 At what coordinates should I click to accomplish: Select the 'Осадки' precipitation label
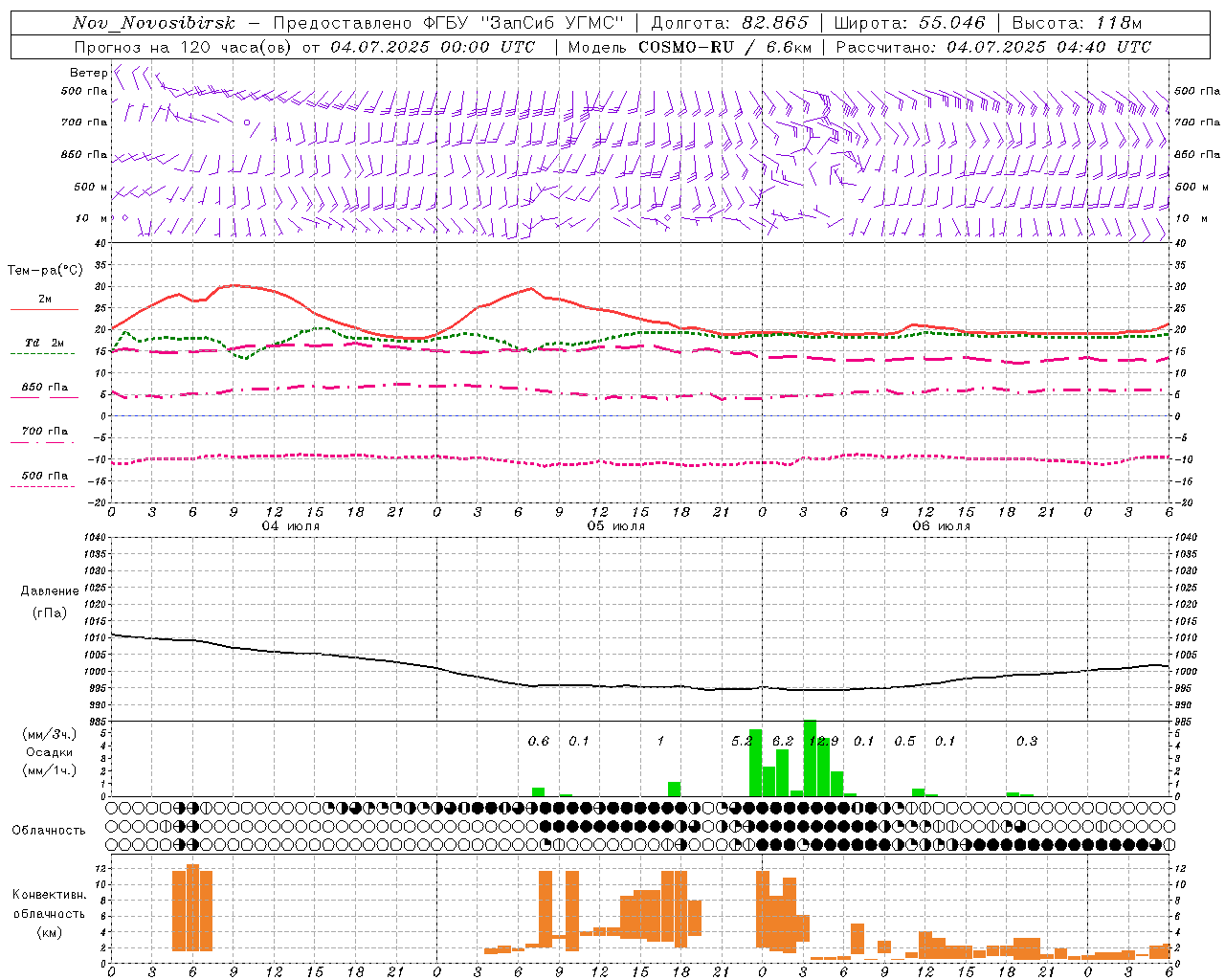(x=49, y=752)
